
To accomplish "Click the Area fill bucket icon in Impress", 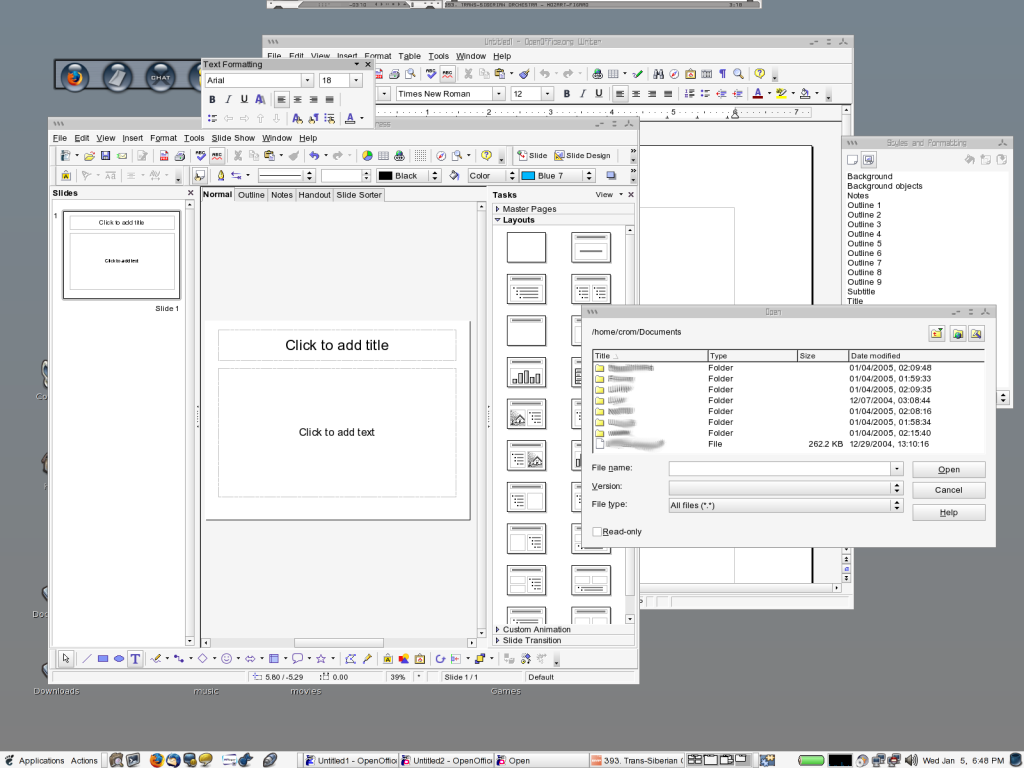I will 455,176.
